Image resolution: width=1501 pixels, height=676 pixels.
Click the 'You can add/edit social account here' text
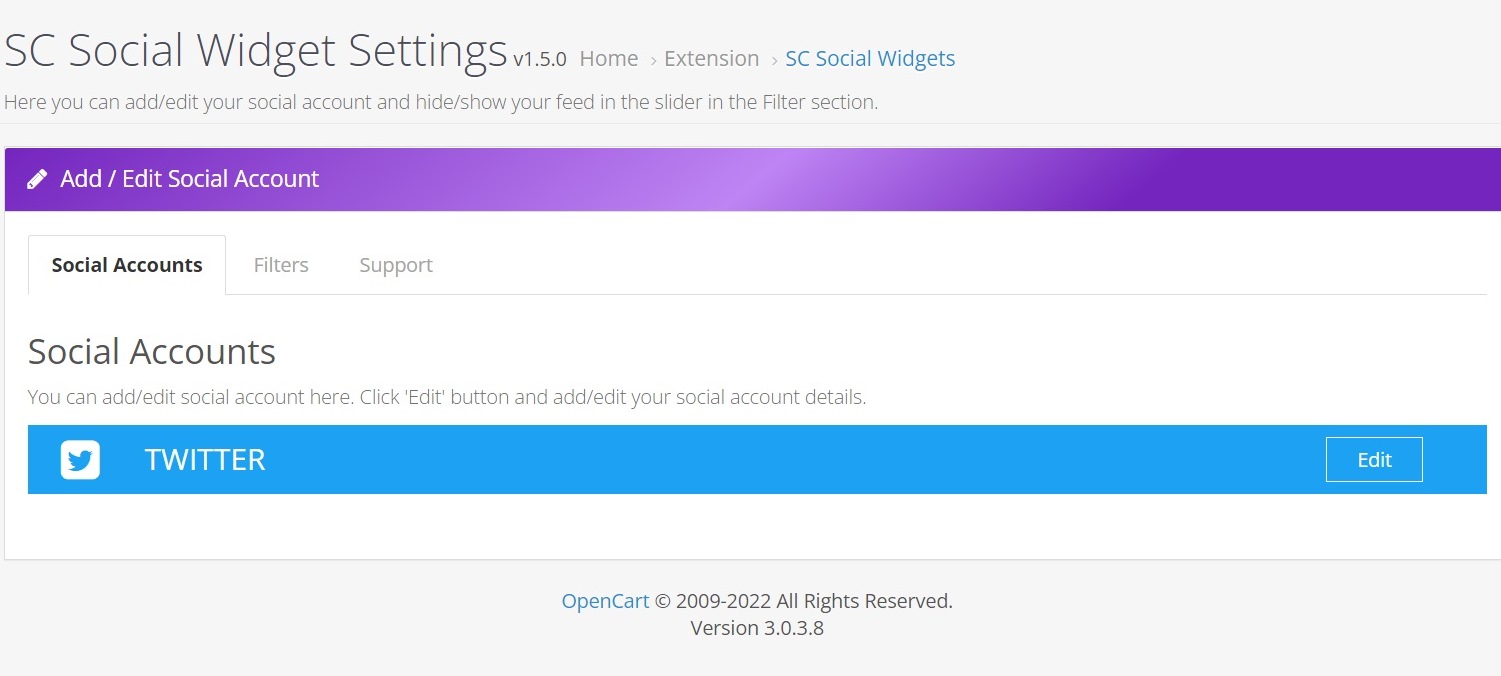(x=447, y=397)
